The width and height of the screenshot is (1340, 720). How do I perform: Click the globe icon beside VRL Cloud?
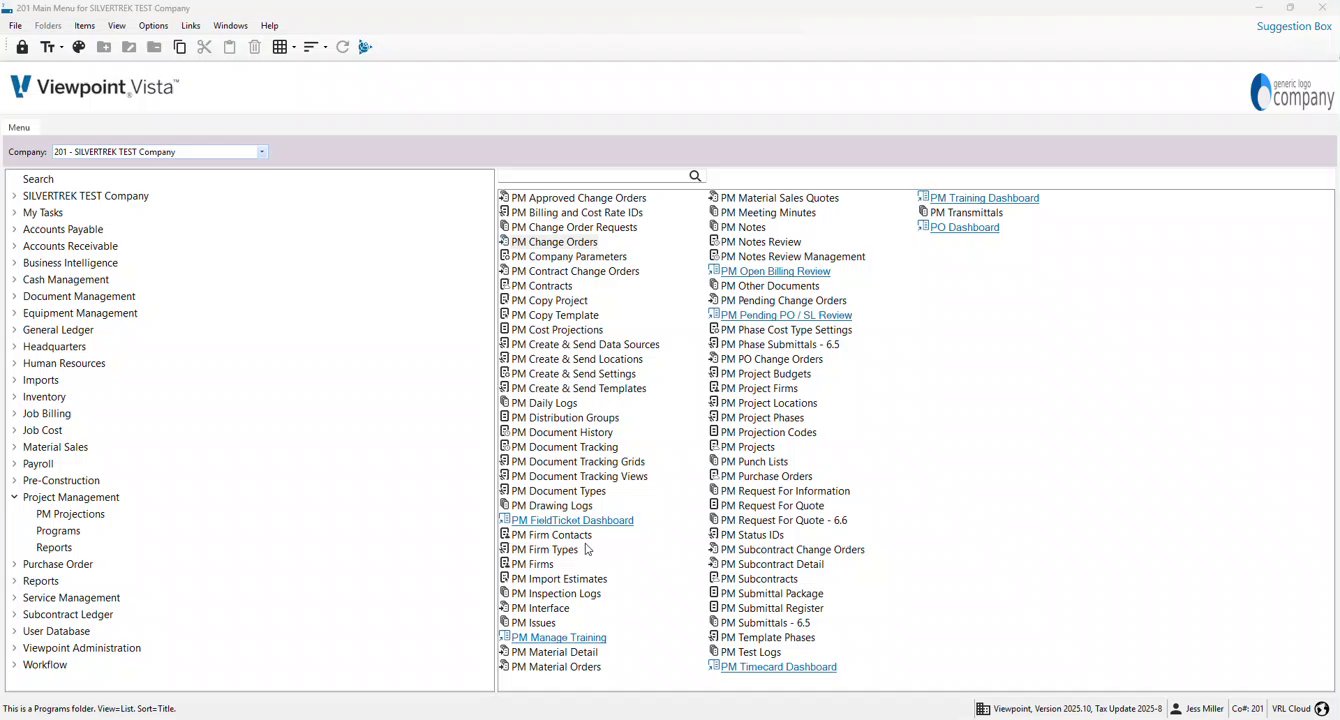1322,709
